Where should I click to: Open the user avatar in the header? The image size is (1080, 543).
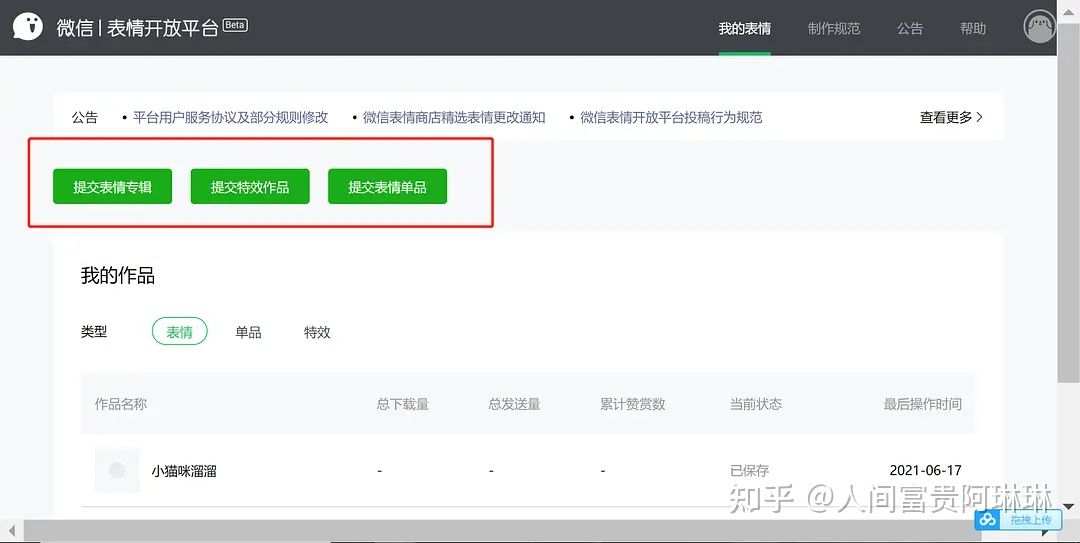[x=1039, y=27]
